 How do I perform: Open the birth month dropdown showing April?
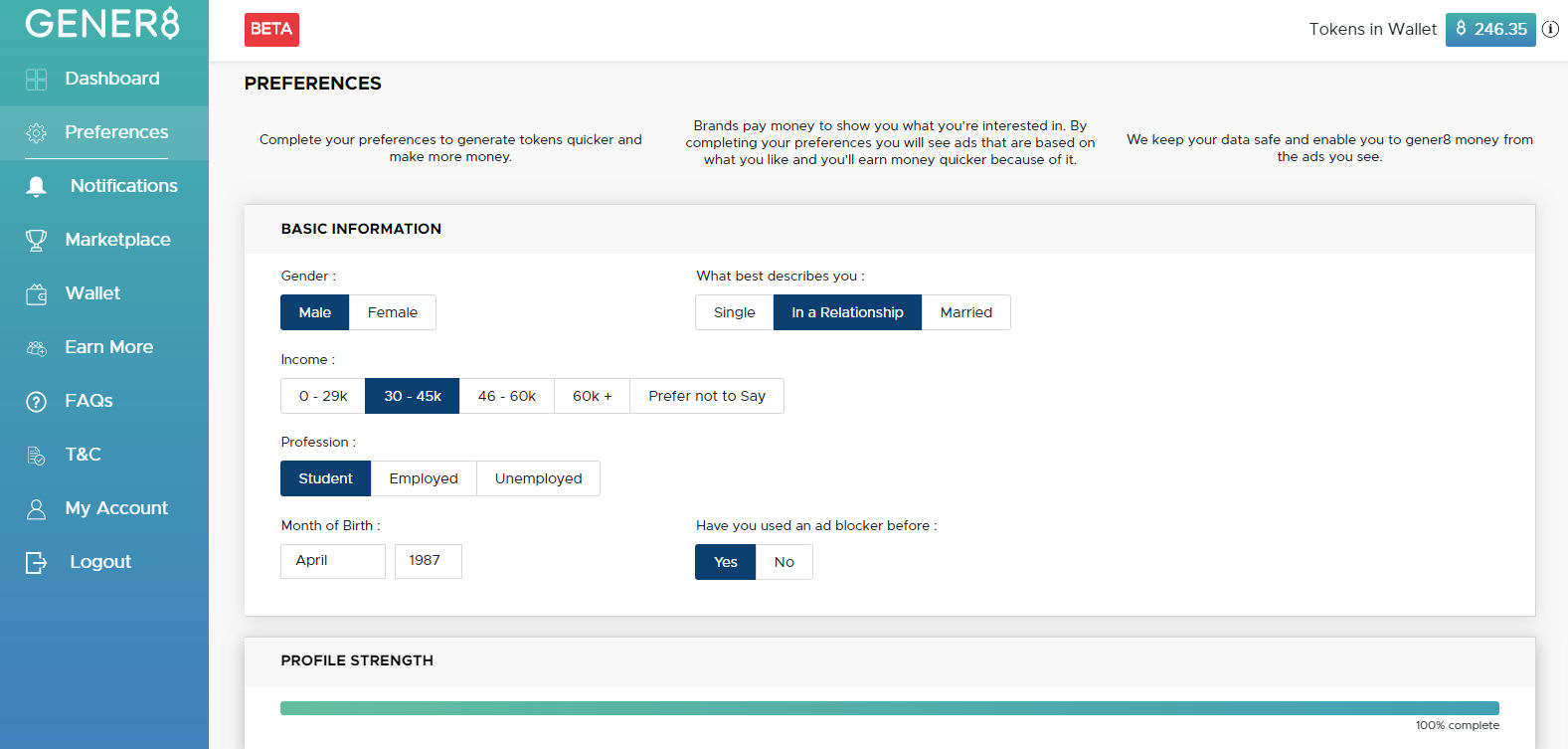332,561
